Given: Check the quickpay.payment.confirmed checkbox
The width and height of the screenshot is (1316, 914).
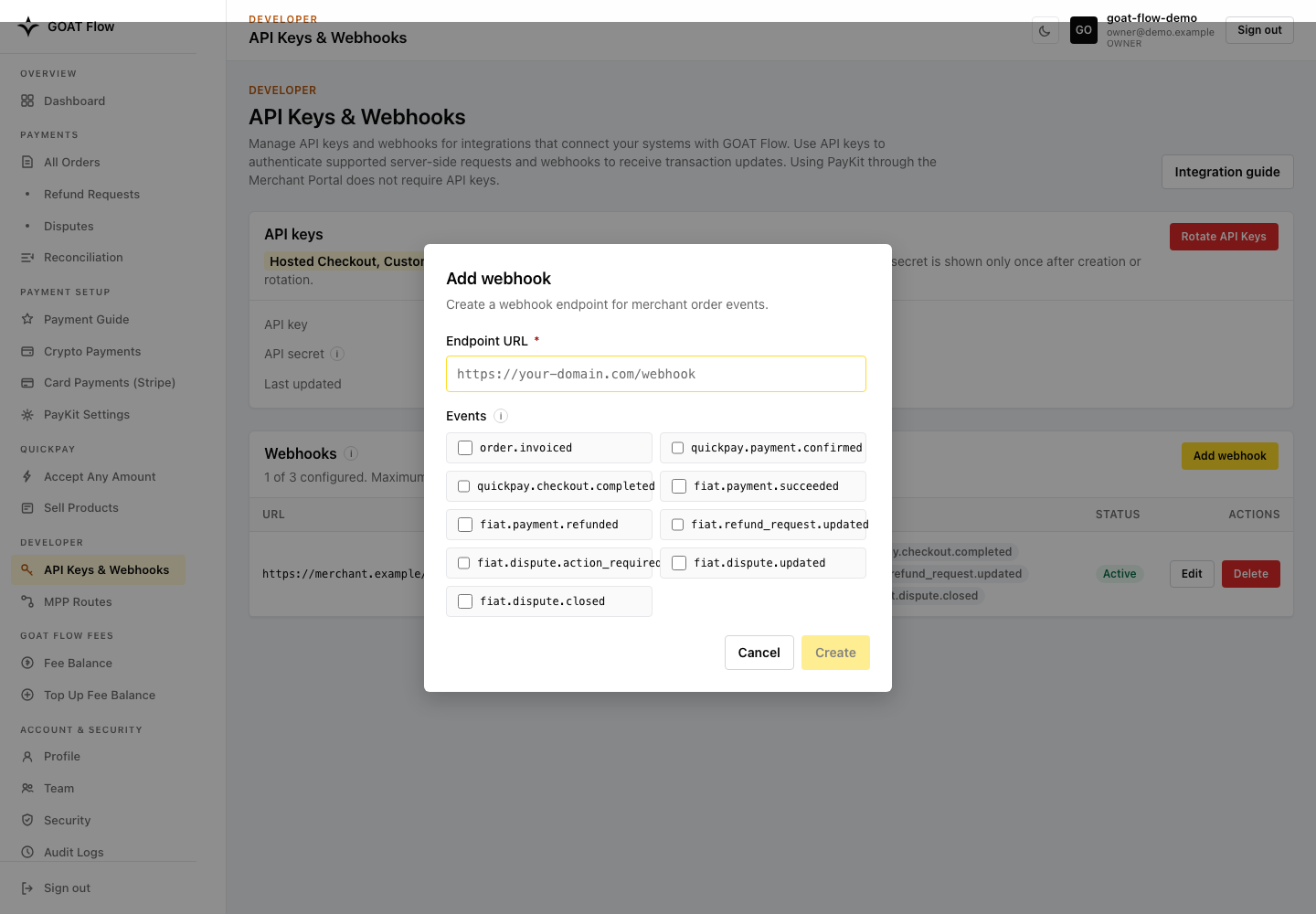Looking at the screenshot, I should tap(677, 448).
